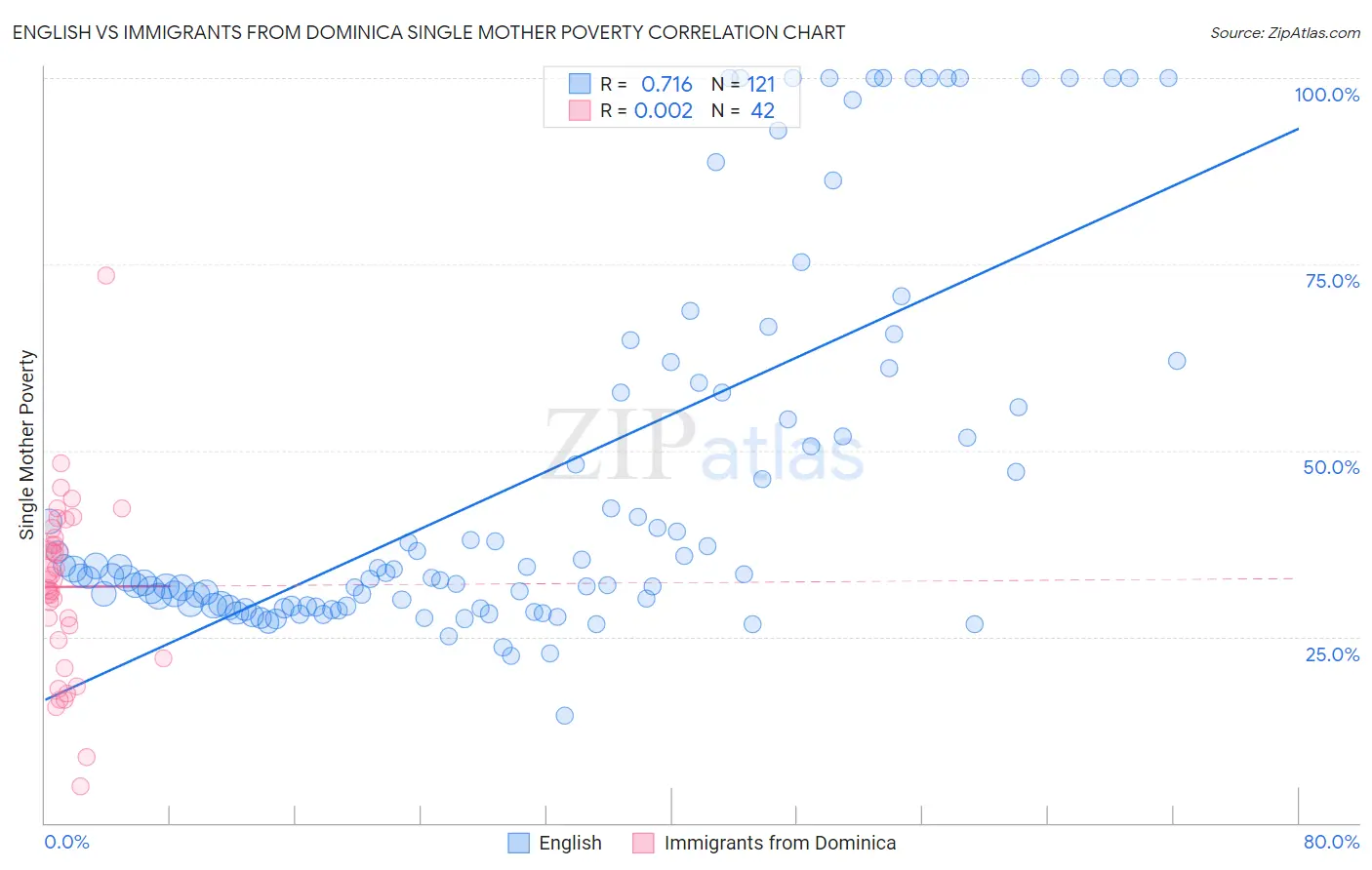The width and height of the screenshot is (1372, 870).
Task: Click the rightmost blue point near 62%
Action: click(x=1177, y=361)
